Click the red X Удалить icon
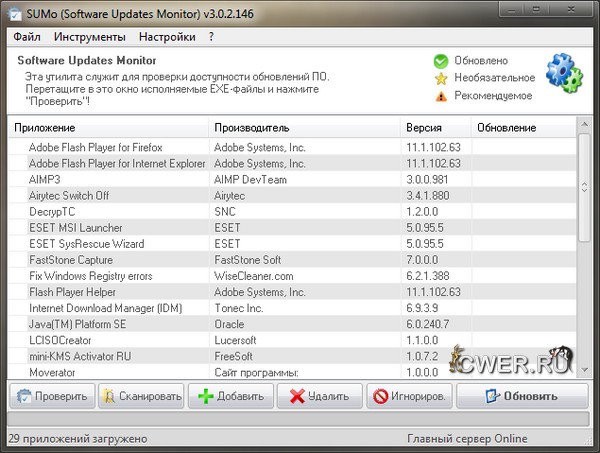 tap(297, 396)
